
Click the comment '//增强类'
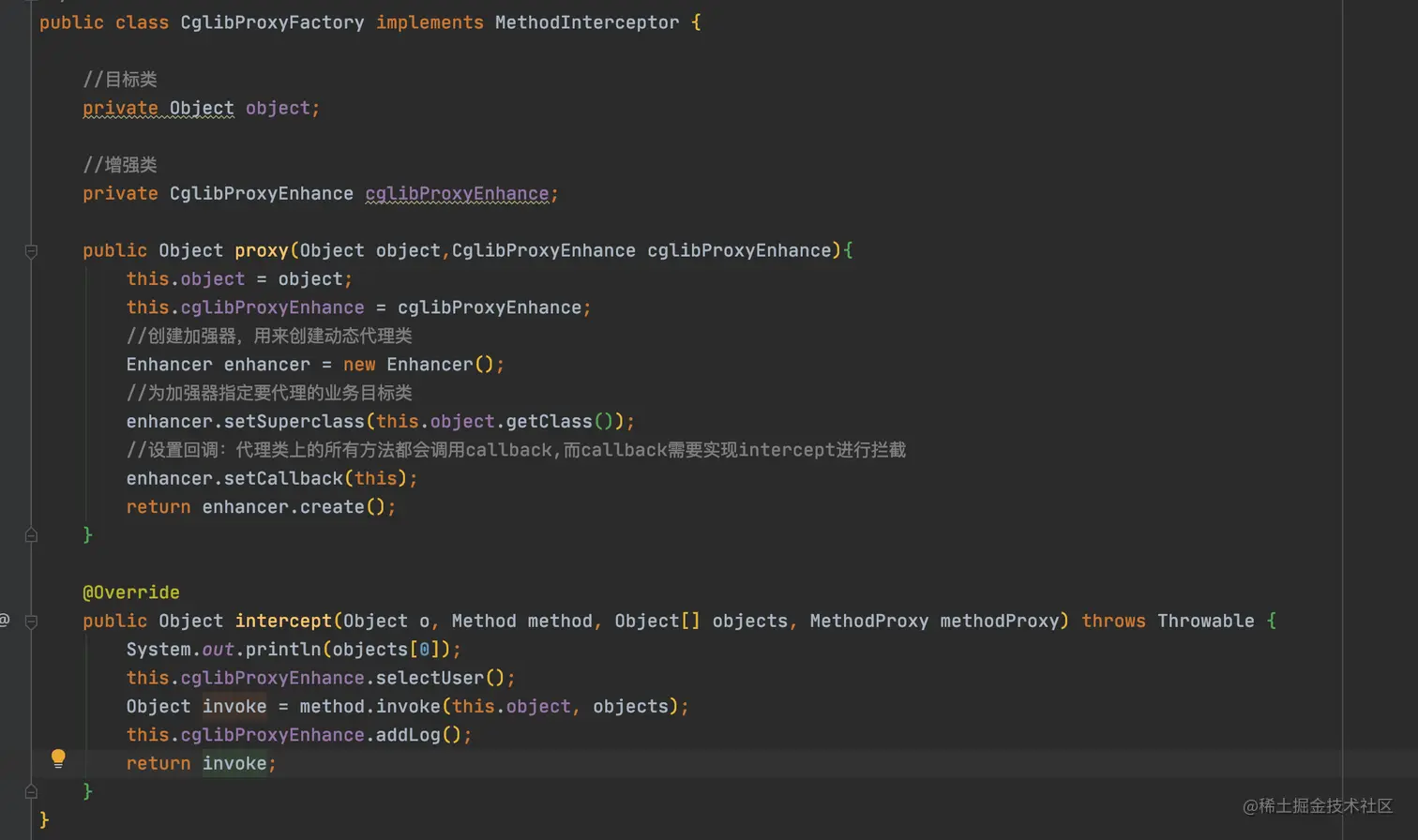click(120, 165)
